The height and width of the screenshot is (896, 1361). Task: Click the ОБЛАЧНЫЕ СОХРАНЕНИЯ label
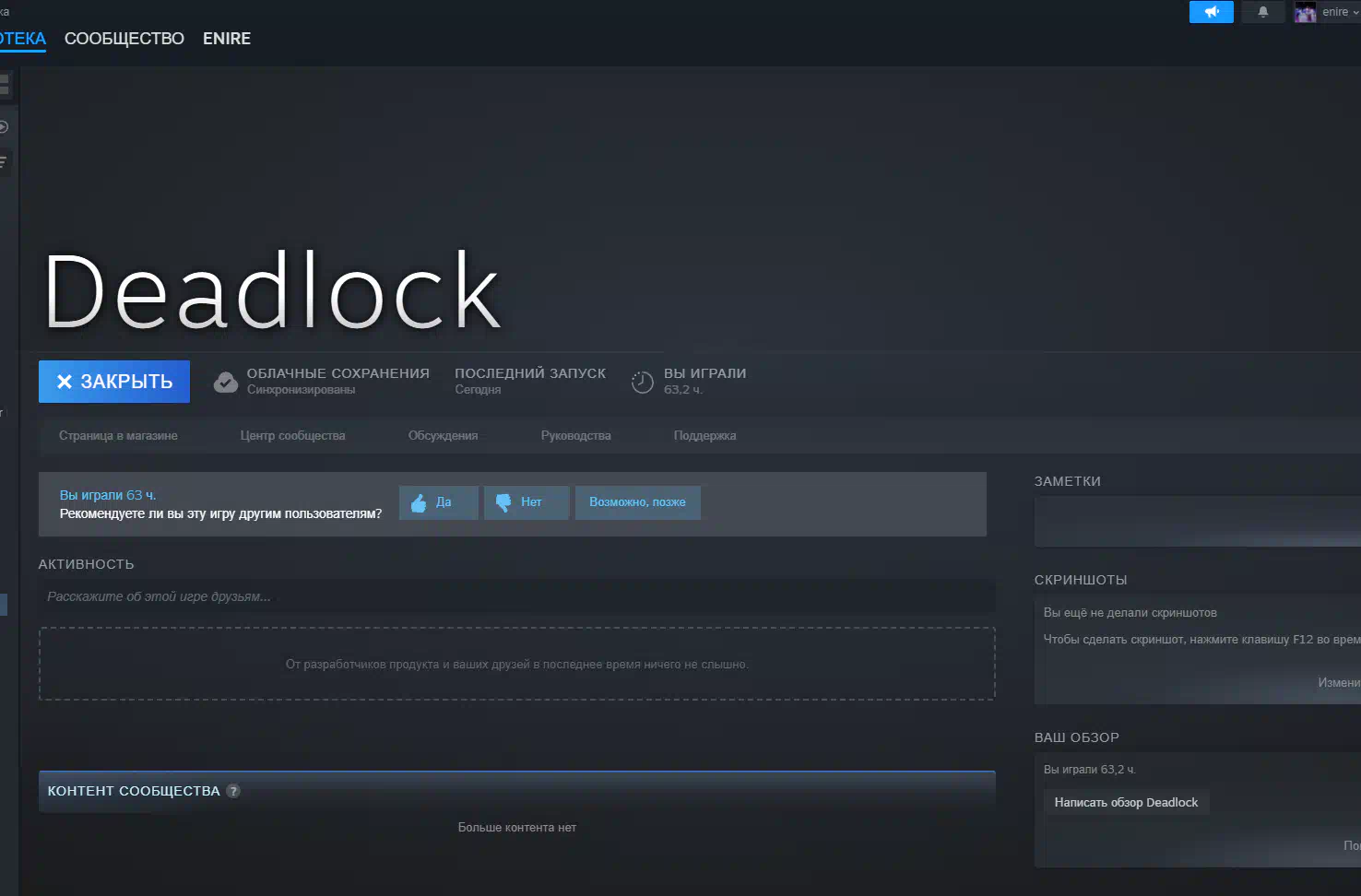(x=338, y=373)
